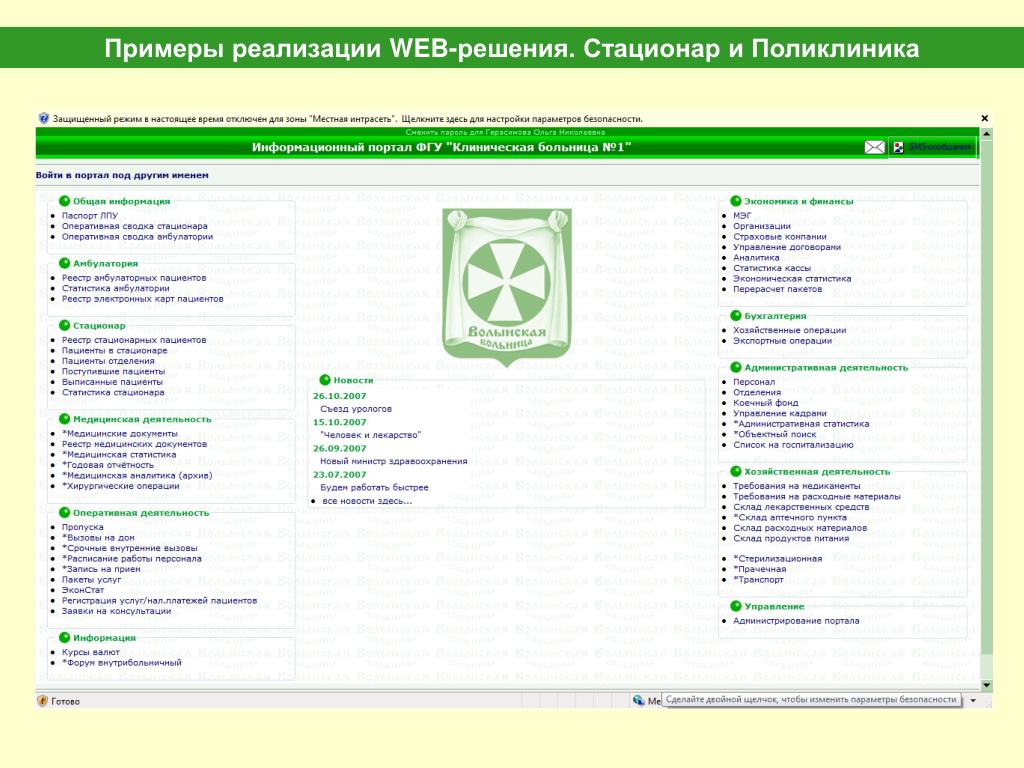Image resolution: width=1024 pixels, height=768 pixels.
Task: Open Хозяйственные операции link
Action: (790, 330)
